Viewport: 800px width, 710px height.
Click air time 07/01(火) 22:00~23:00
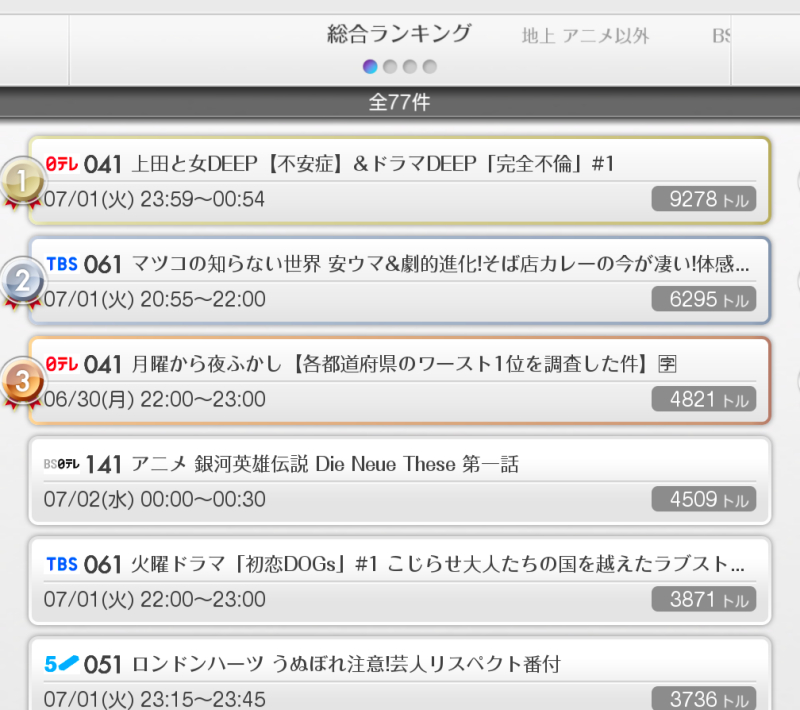click(x=154, y=599)
